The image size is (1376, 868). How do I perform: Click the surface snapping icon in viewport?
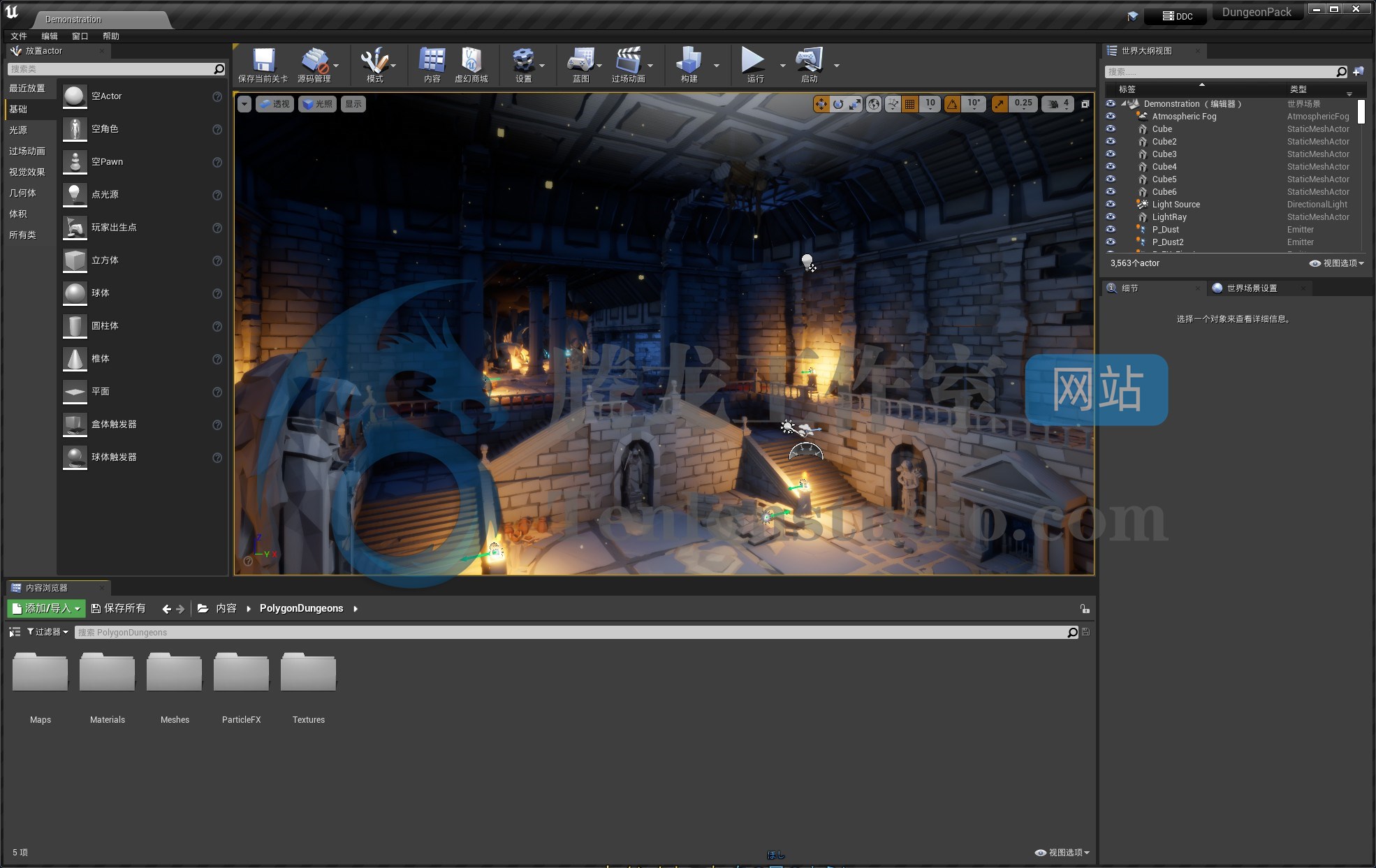click(x=893, y=104)
